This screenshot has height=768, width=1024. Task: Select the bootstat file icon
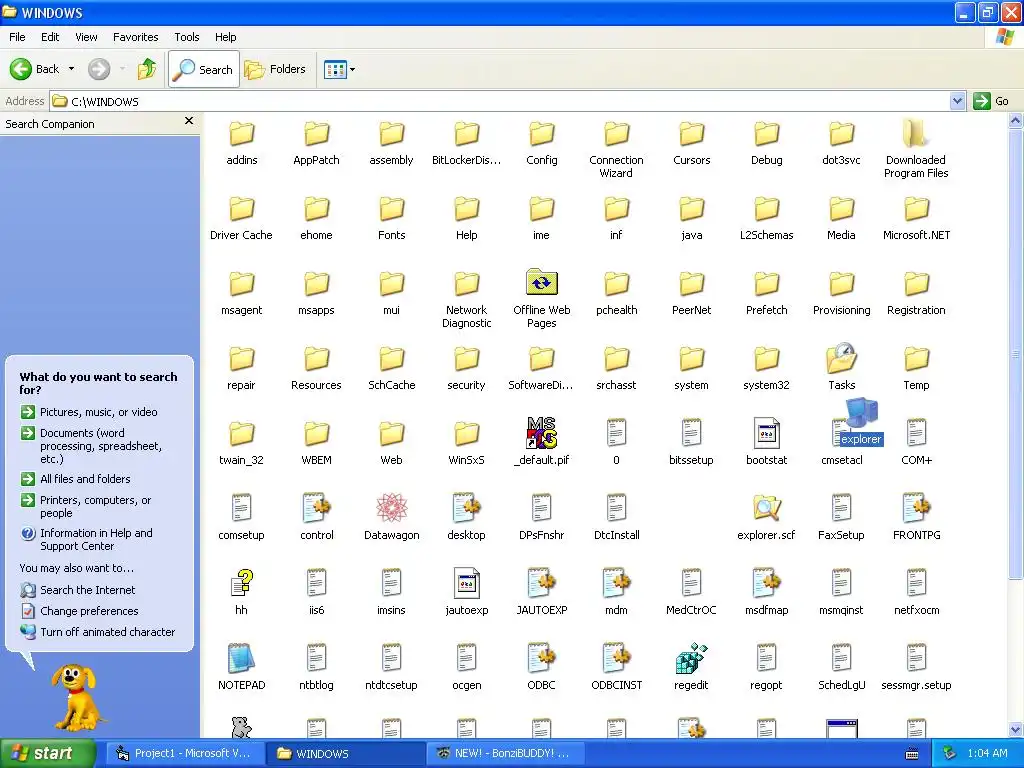tap(766, 433)
